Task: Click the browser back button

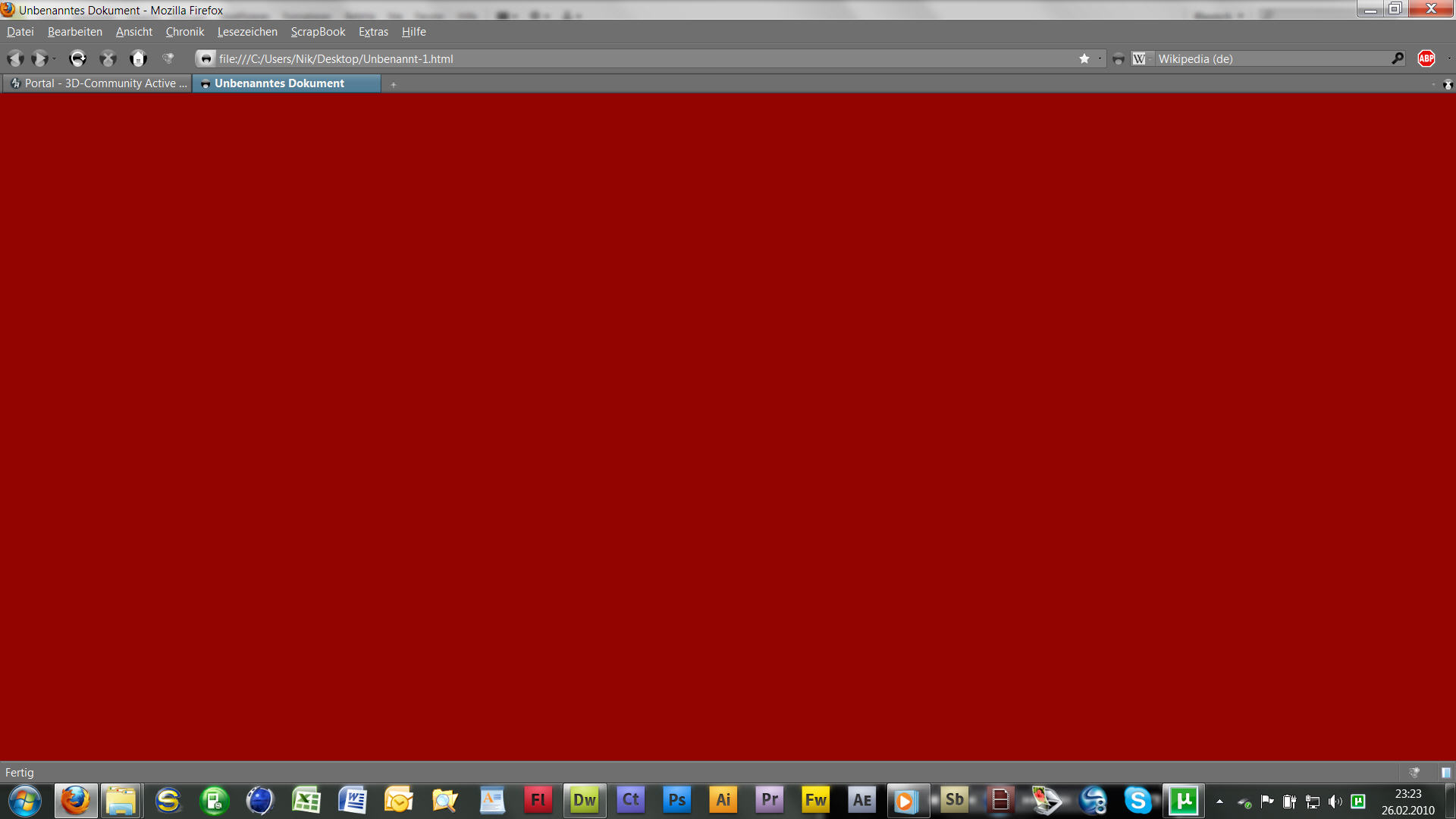Action: (x=15, y=58)
